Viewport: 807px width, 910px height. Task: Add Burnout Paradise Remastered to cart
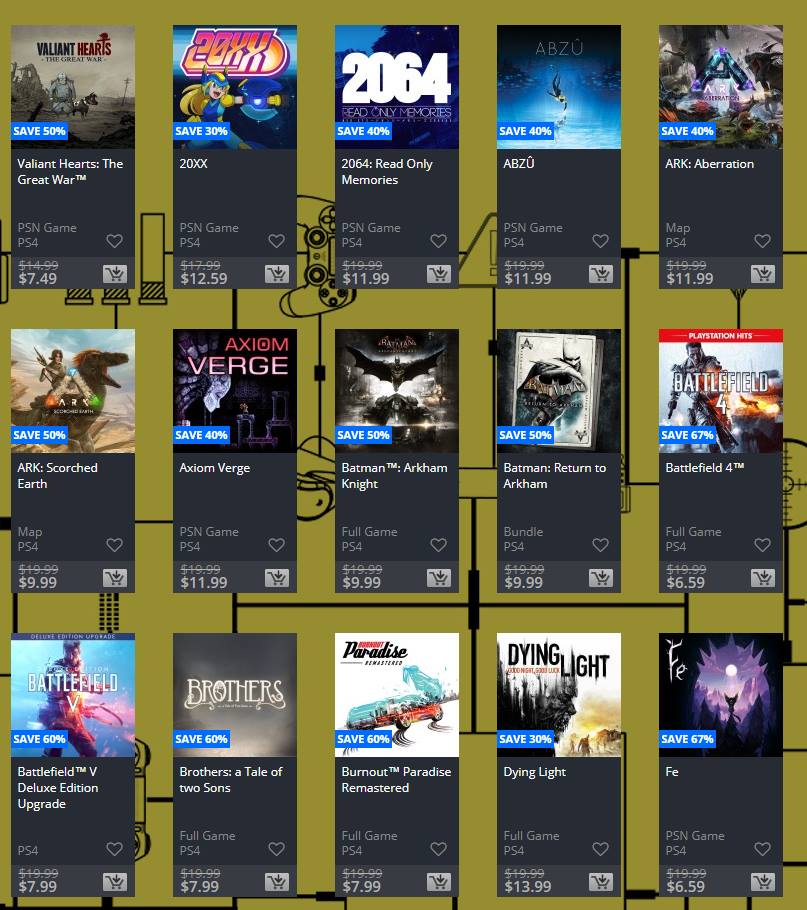(439, 882)
